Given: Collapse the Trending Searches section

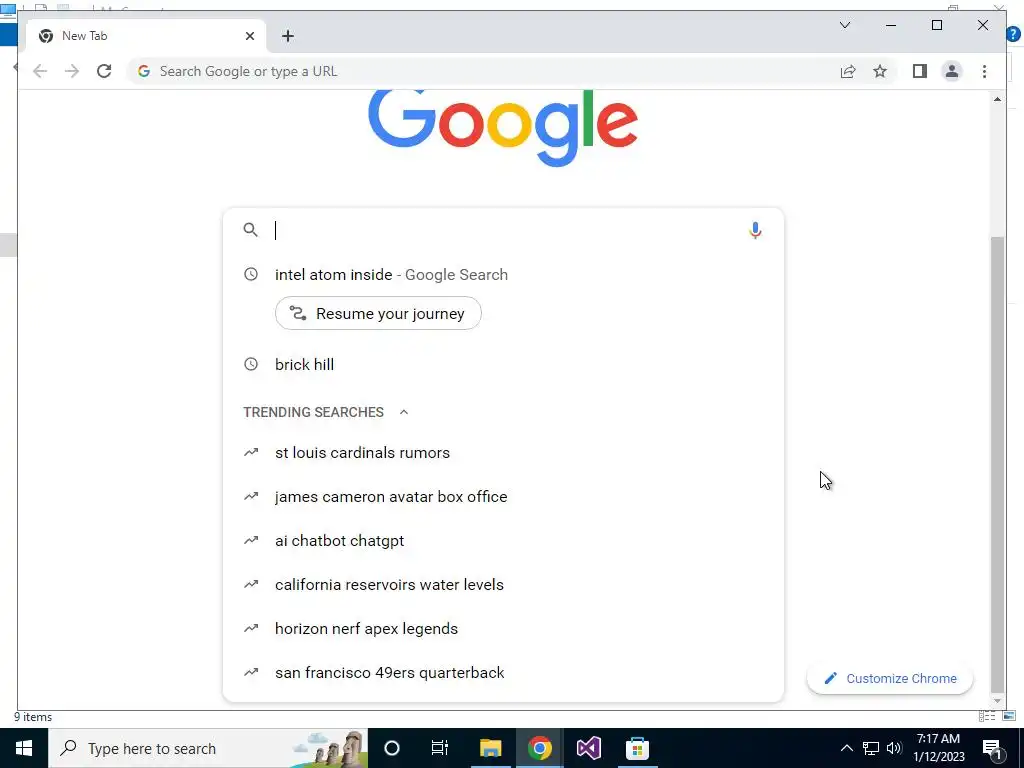Looking at the screenshot, I should point(404,412).
